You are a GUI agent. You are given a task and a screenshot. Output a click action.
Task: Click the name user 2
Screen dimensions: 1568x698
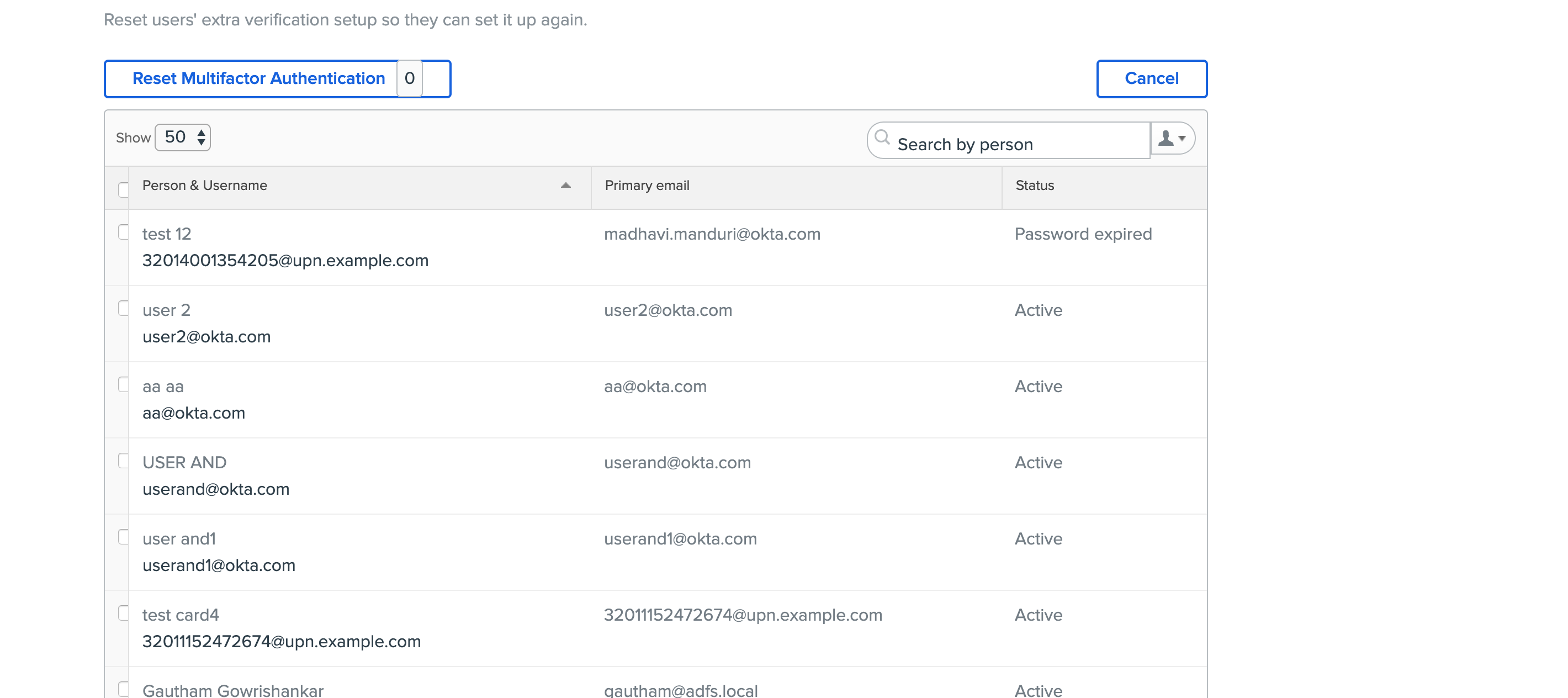coord(166,310)
